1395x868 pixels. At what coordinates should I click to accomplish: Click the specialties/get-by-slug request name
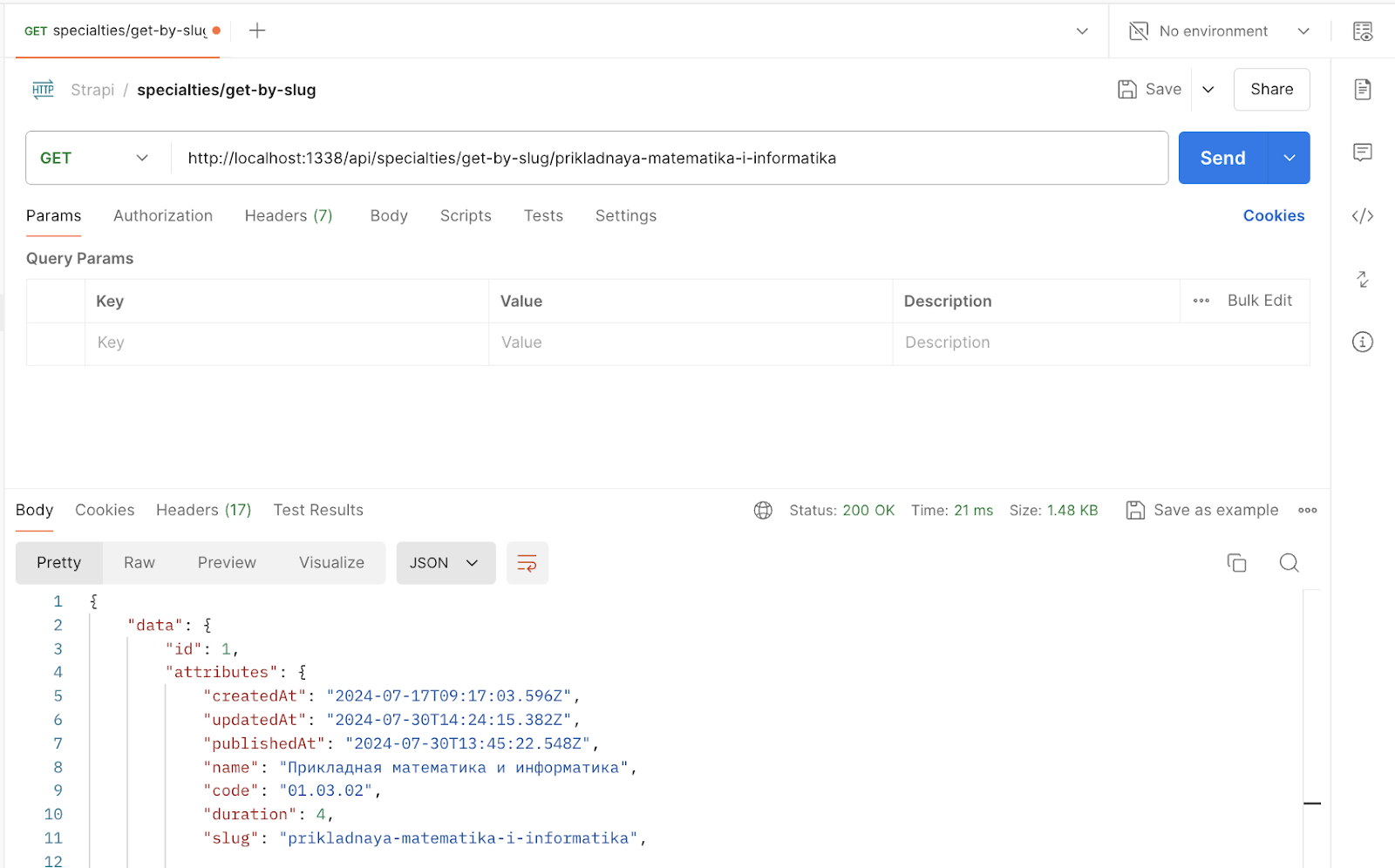(x=227, y=90)
